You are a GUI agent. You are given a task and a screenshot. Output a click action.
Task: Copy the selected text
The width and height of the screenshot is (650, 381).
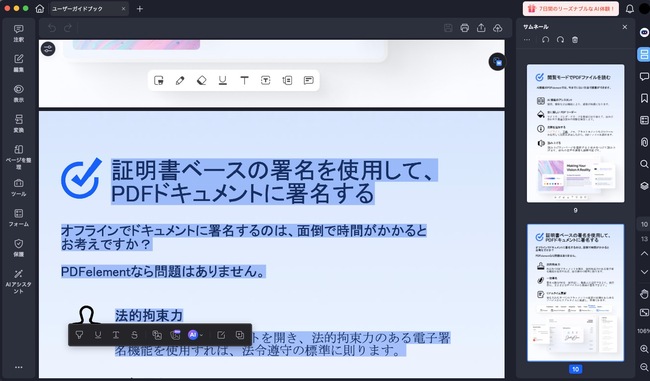point(240,335)
